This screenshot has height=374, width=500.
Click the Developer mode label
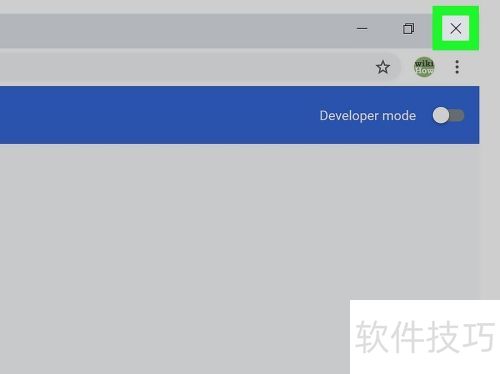point(368,116)
